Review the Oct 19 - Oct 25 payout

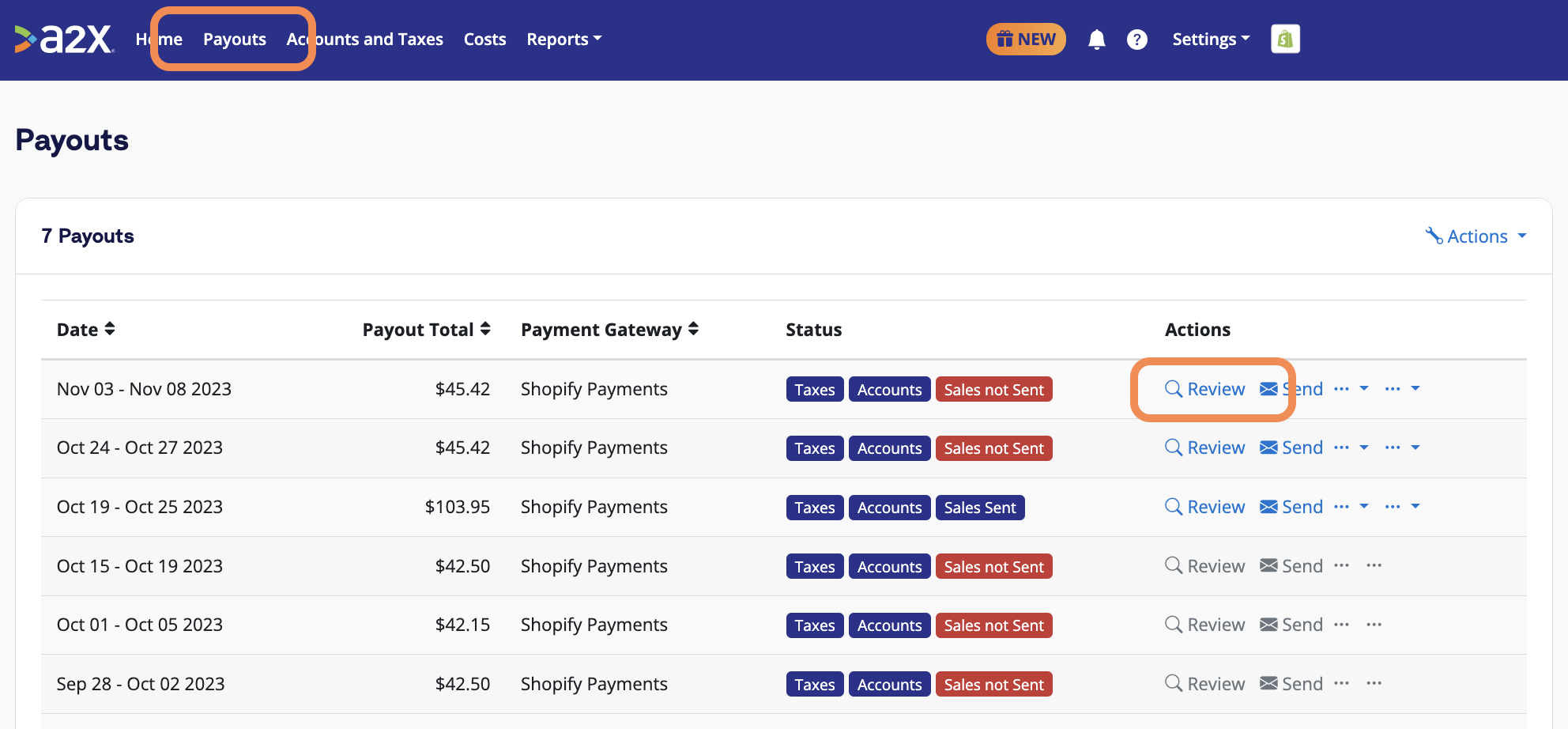click(1205, 507)
